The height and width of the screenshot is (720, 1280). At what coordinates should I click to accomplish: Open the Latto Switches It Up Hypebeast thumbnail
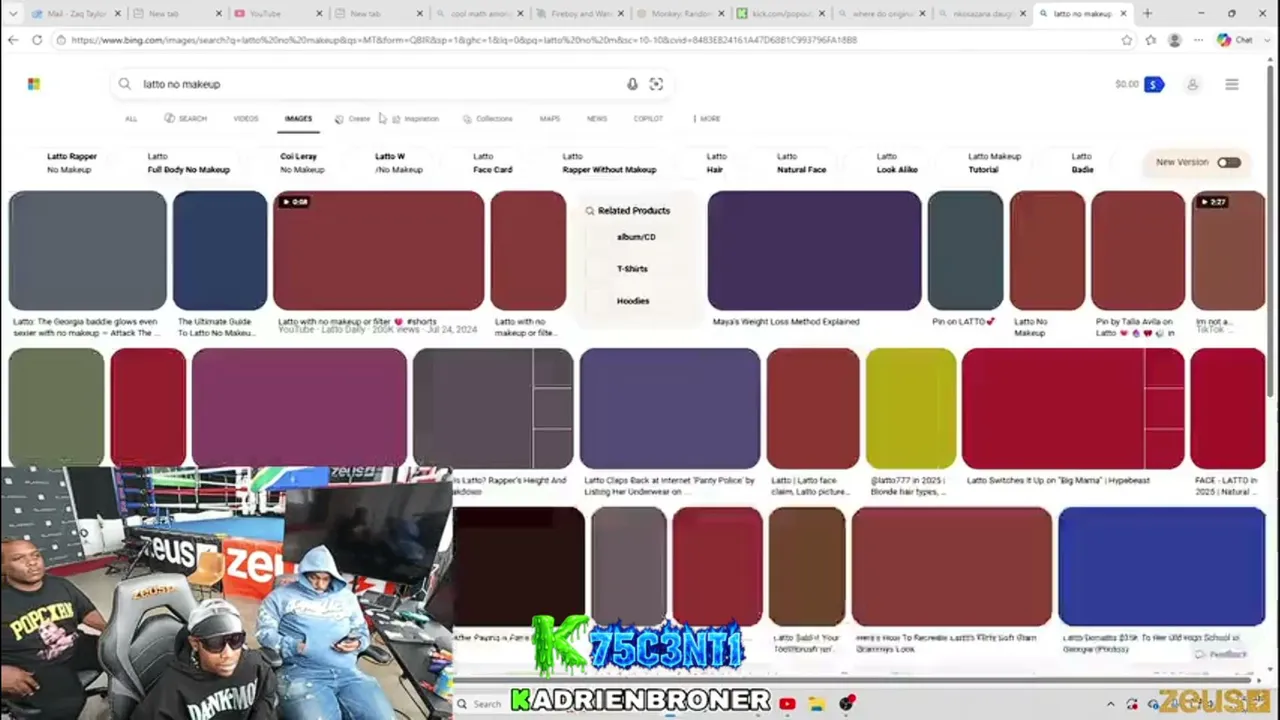[1073, 408]
